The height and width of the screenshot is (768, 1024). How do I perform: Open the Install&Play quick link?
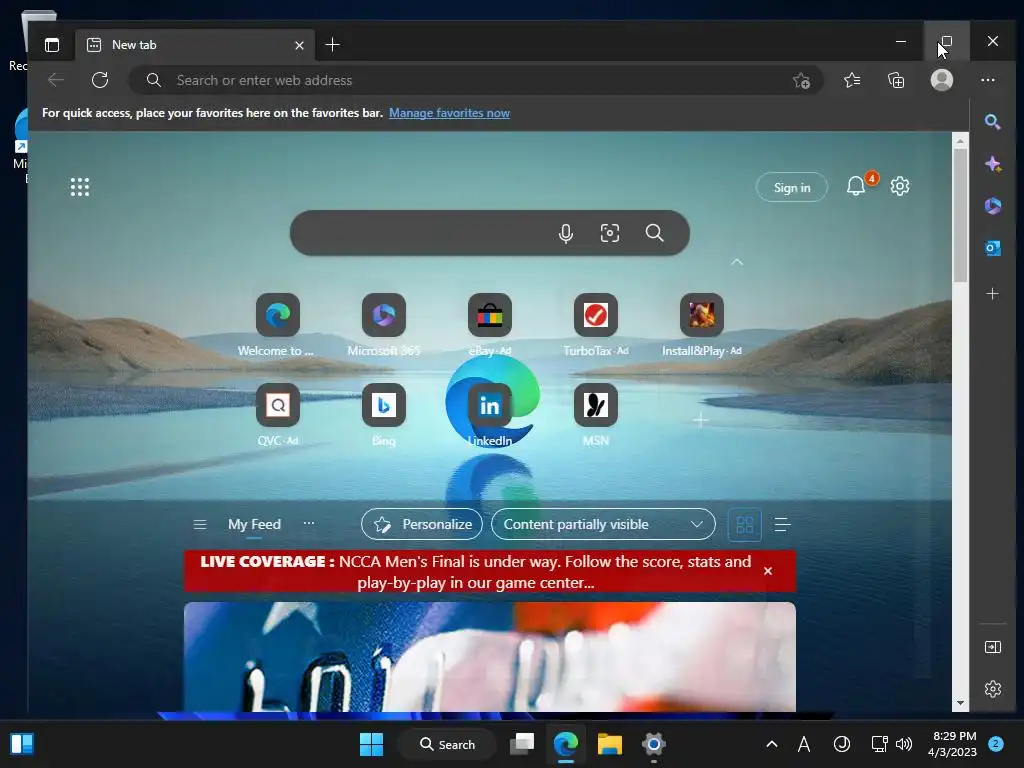point(702,325)
